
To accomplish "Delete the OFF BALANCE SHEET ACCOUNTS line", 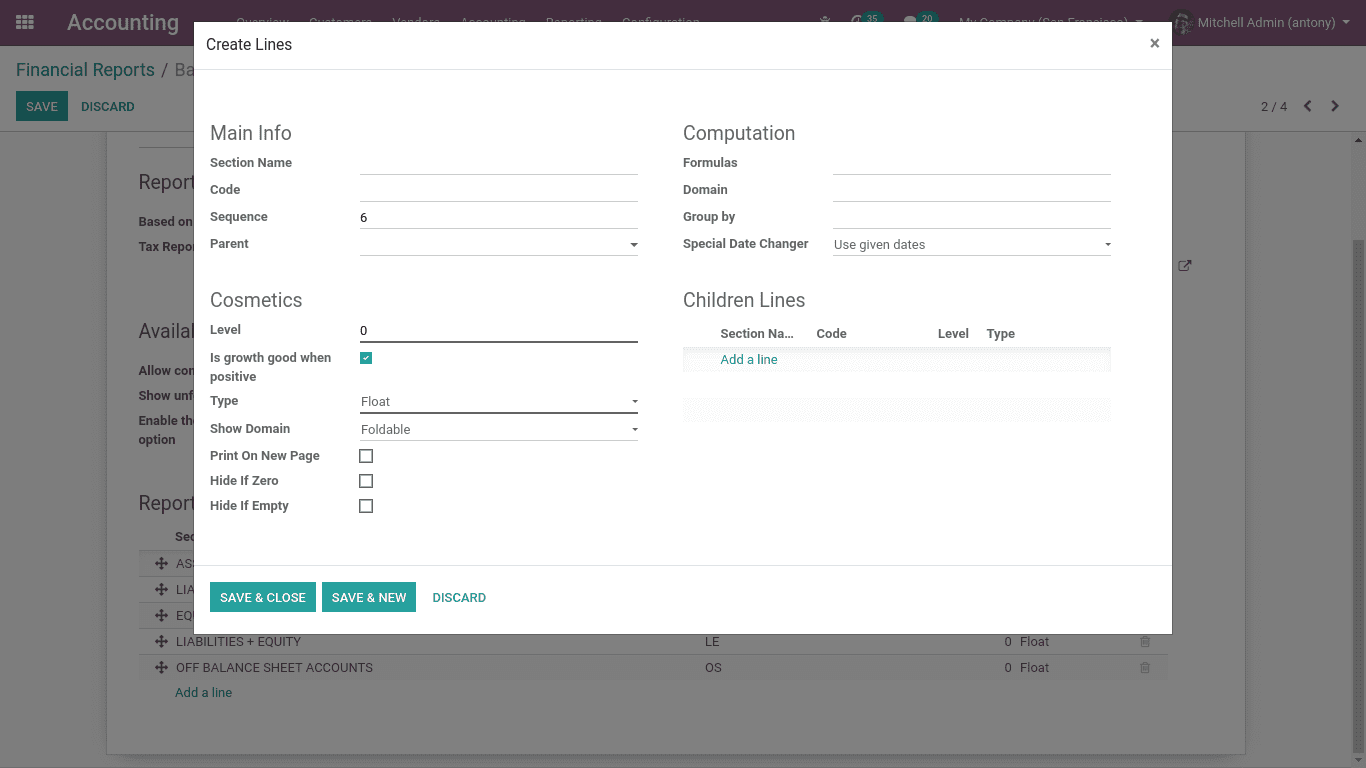I will 1145,668.
